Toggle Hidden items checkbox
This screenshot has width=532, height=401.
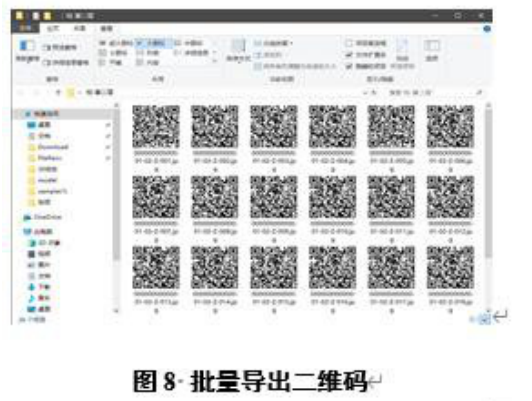tap(366, 66)
